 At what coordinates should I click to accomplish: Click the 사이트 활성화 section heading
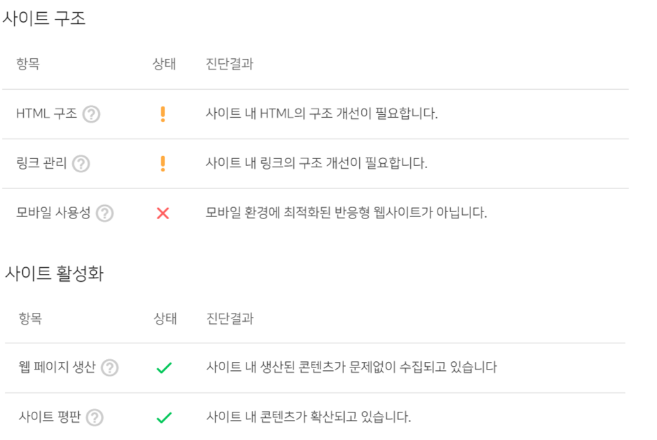[x=54, y=274]
